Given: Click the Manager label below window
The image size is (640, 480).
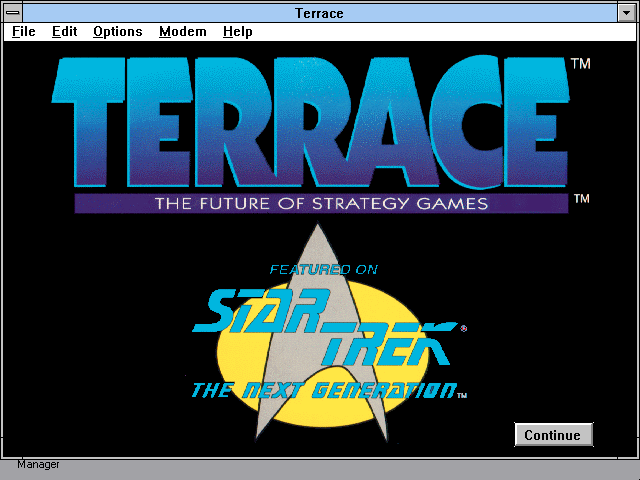Looking at the screenshot, I should click(38, 464).
